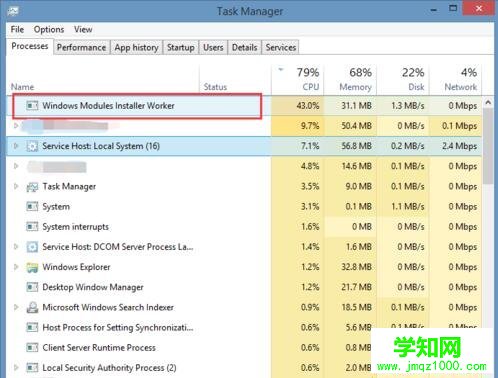Go to the Users tab
This screenshot has width=498, height=378.
click(x=213, y=47)
